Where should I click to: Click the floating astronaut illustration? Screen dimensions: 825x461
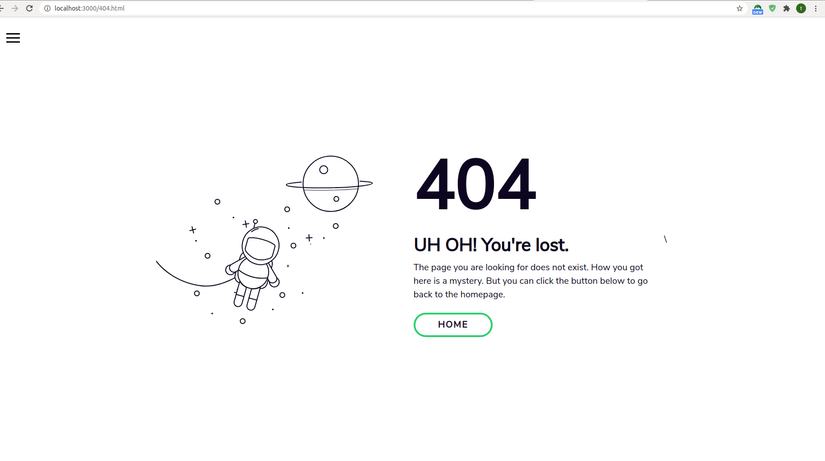point(254,267)
